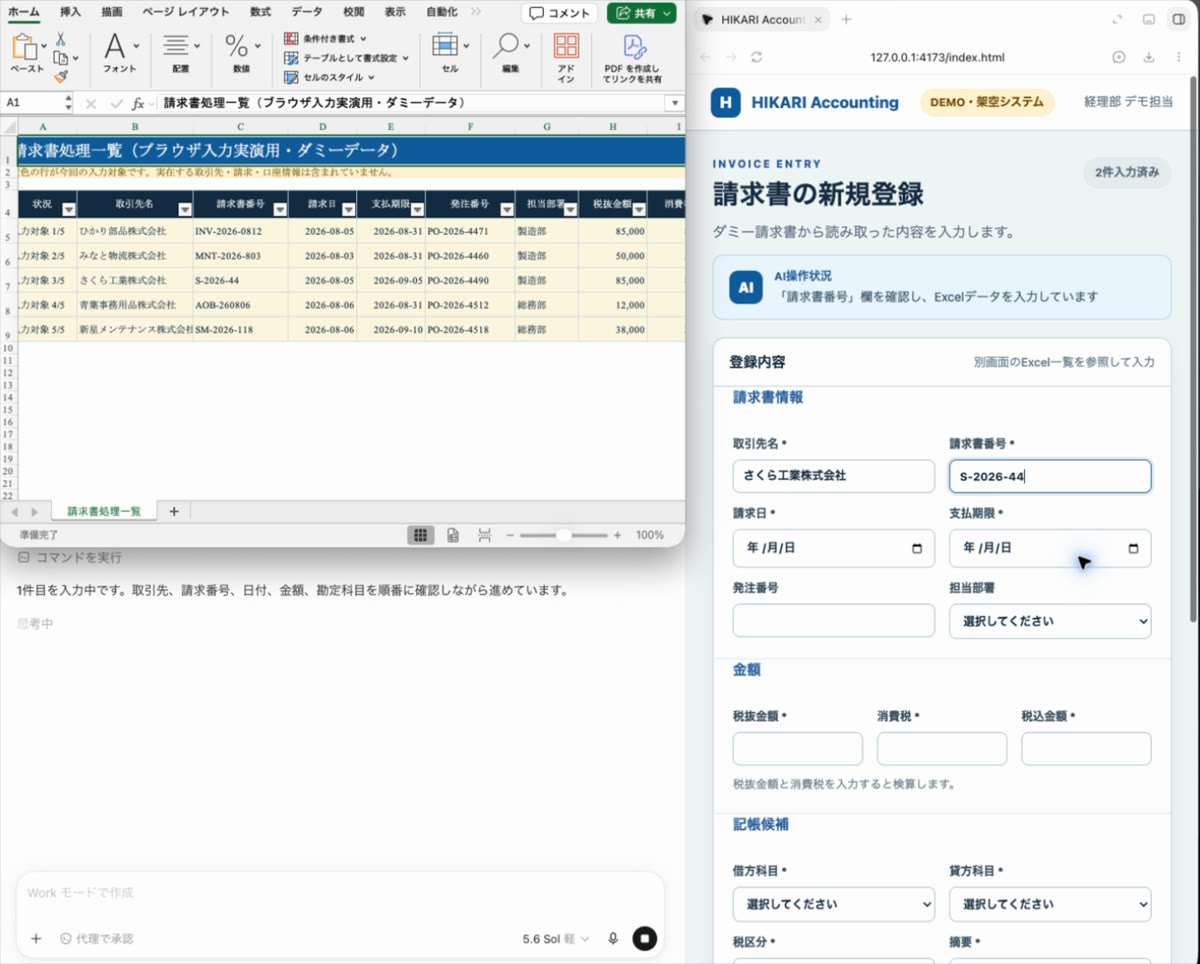Select the 請求書処理一覧 sheet tab
Image resolution: width=1200 pixels, height=964 pixels.
(x=104, y=511)
